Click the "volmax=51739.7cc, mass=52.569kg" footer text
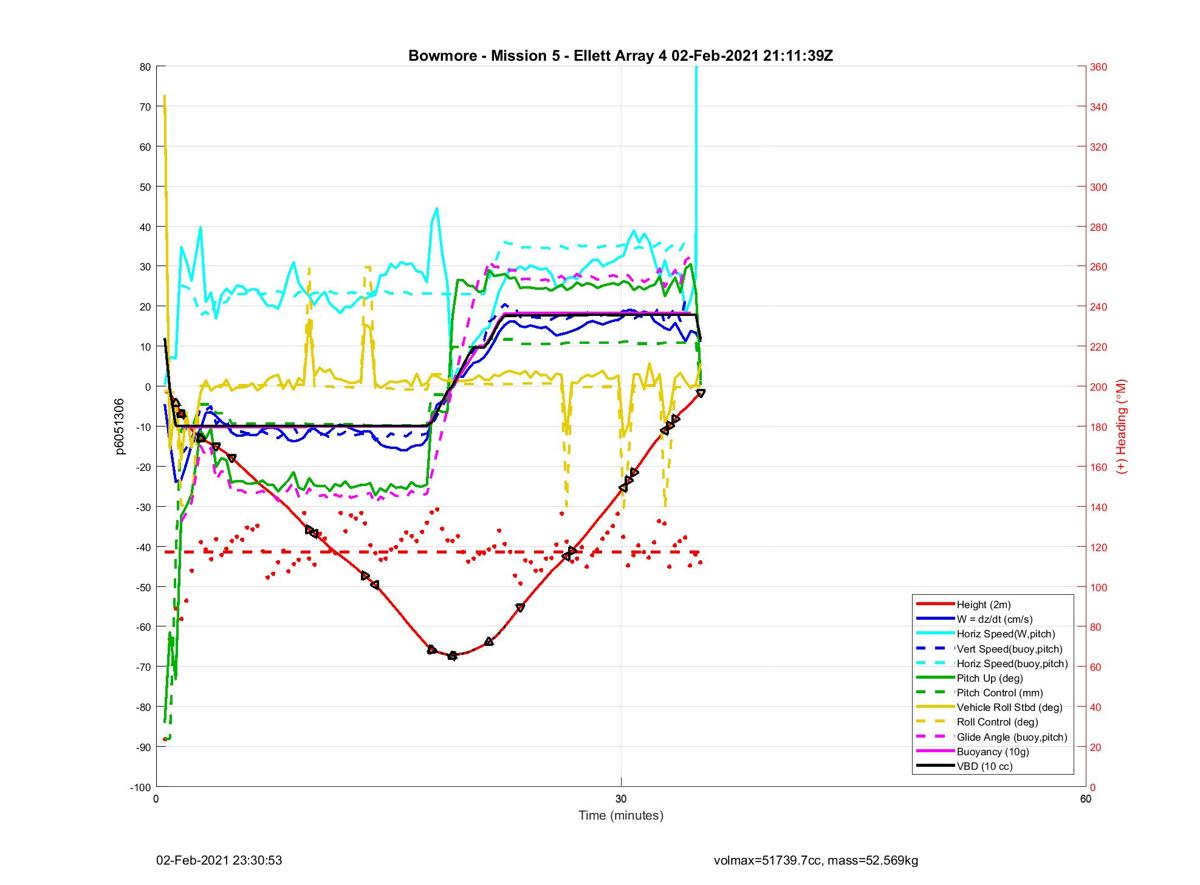This screenshot has width=1200, height=885. (816, 860)
